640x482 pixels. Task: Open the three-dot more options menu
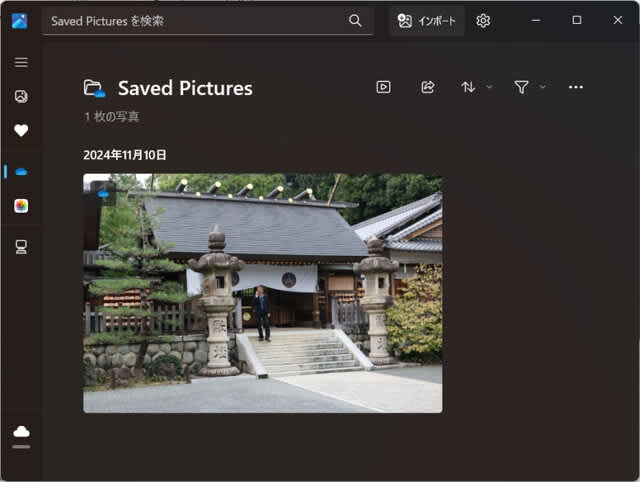point(575,87)
